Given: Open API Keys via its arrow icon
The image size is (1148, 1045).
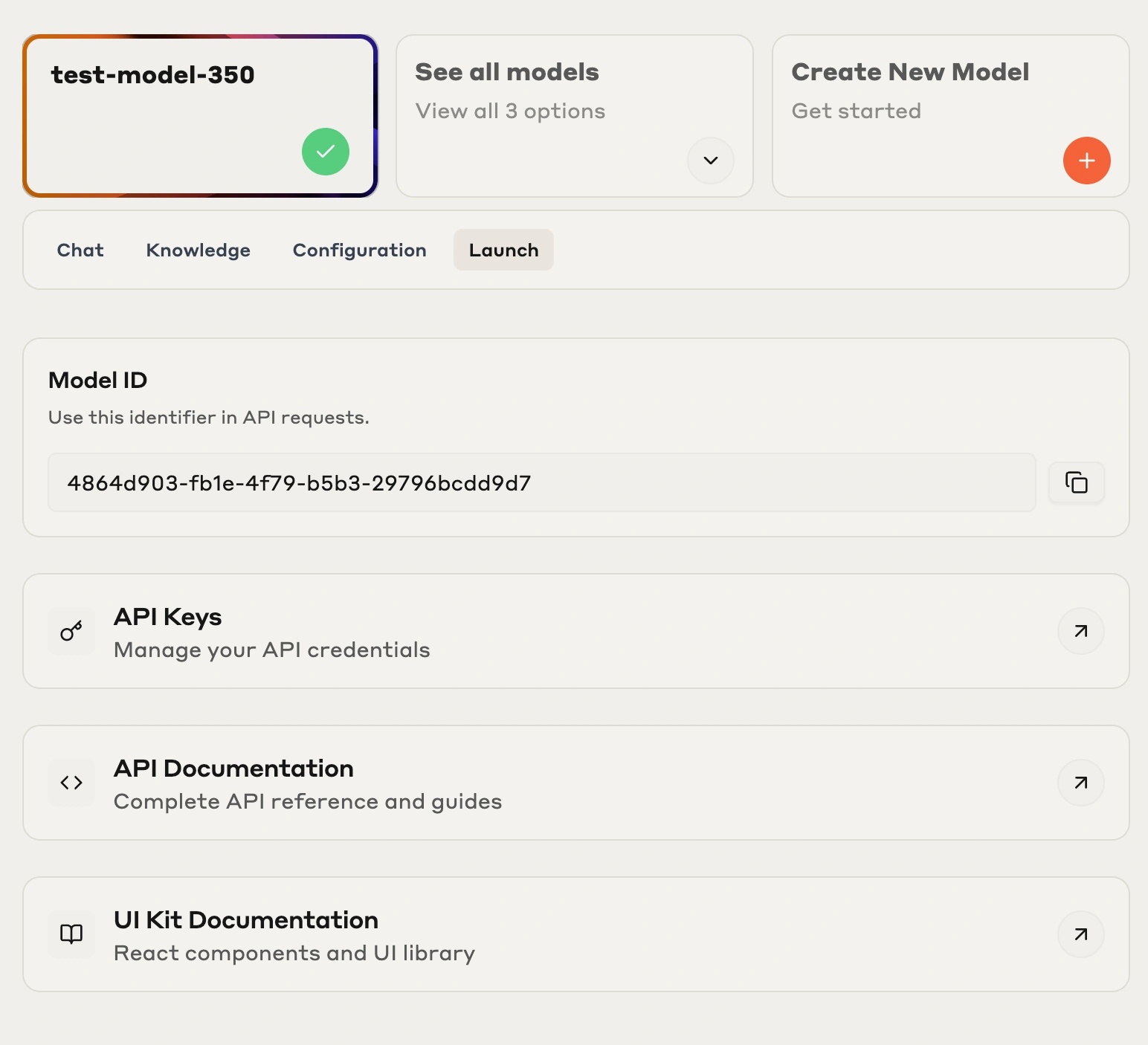Looking at the screenshot, I should click(x=1081, y=631).
